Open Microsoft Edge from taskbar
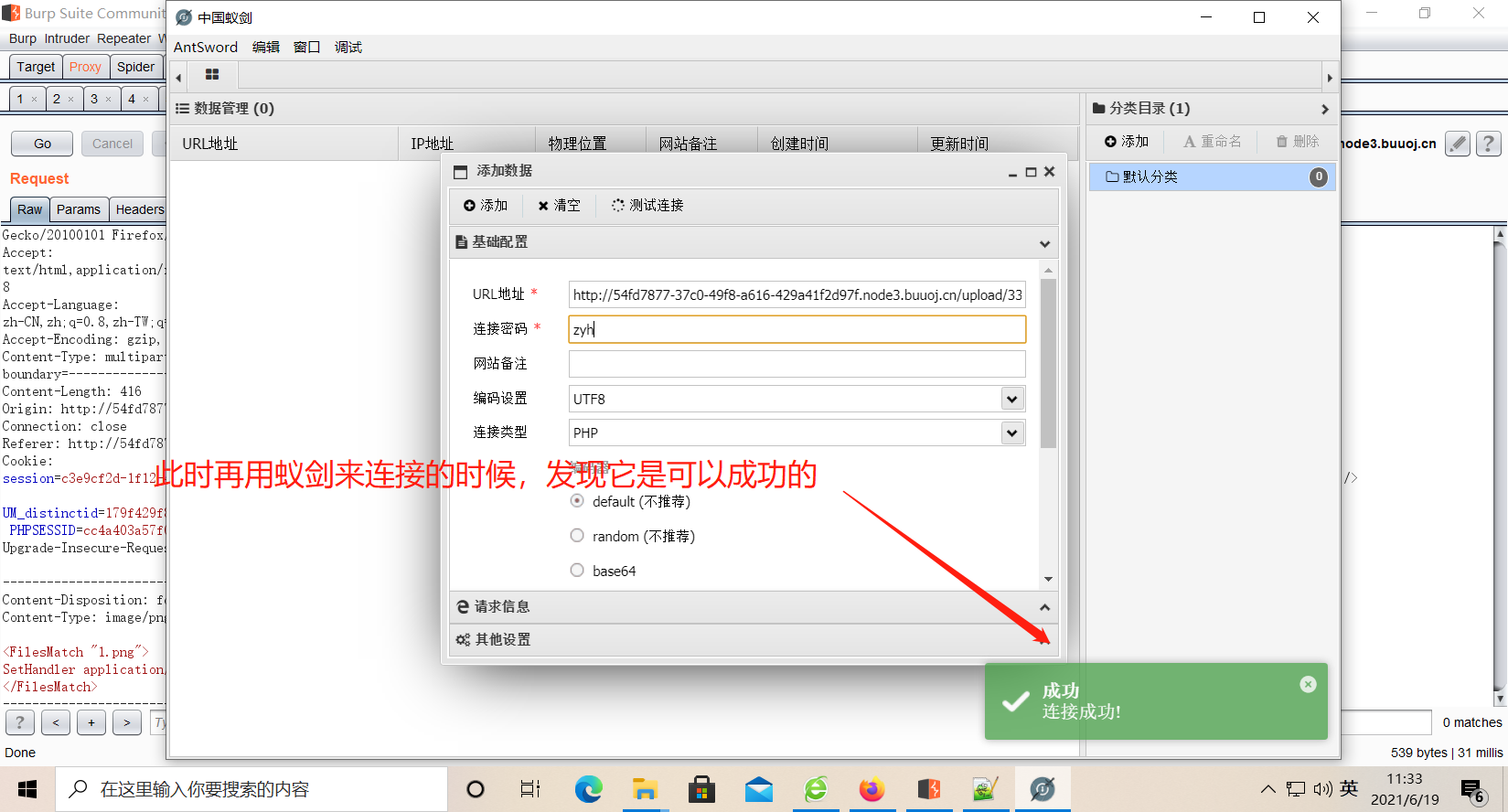The height and width of the screenshot is (812, 1508). pyautogui.click(x=588, y=789)
